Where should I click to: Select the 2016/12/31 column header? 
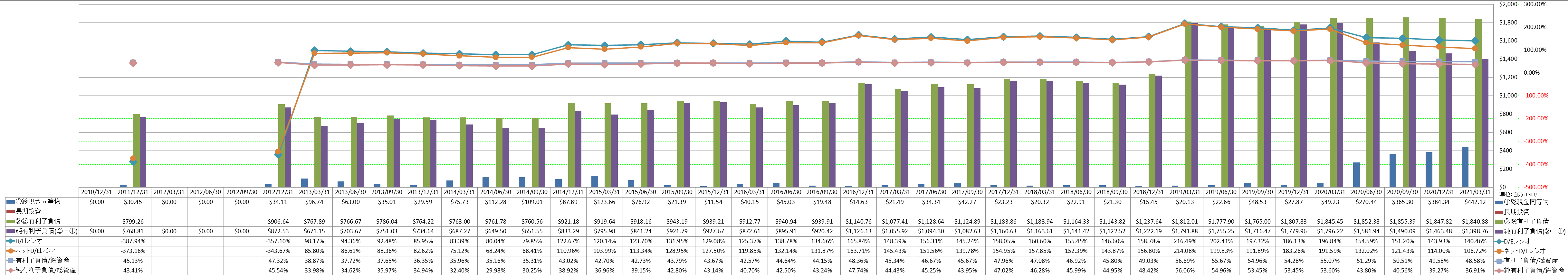[x=859, y=192]
